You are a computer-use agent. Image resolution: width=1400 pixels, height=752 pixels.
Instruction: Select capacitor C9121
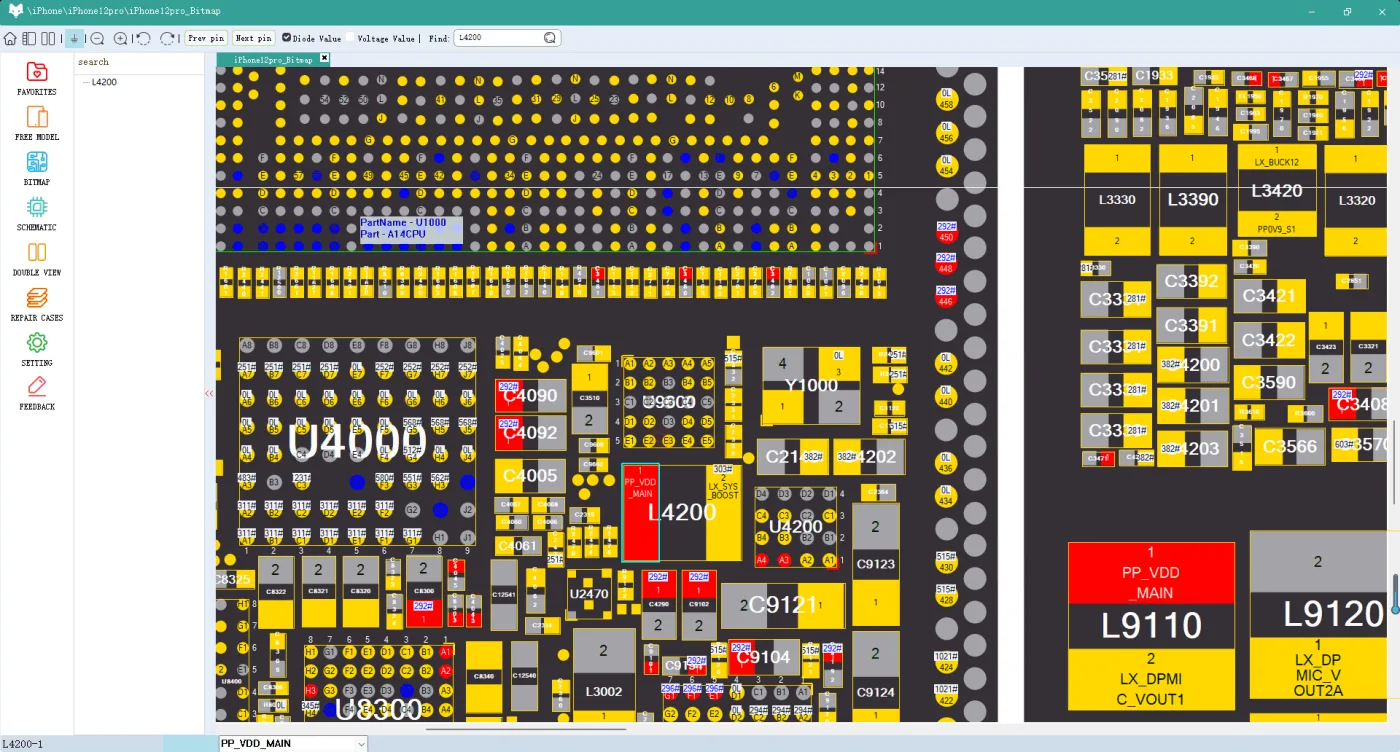783,605
